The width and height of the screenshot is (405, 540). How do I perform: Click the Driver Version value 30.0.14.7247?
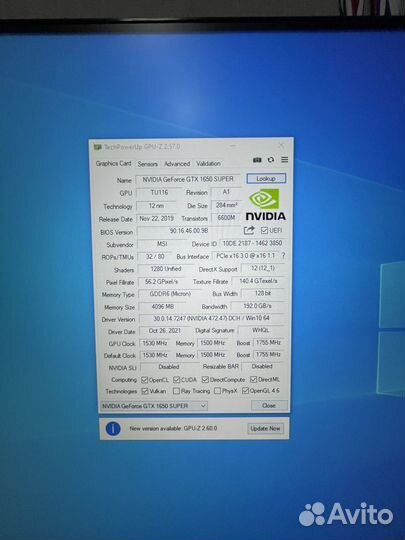(211, 319)
